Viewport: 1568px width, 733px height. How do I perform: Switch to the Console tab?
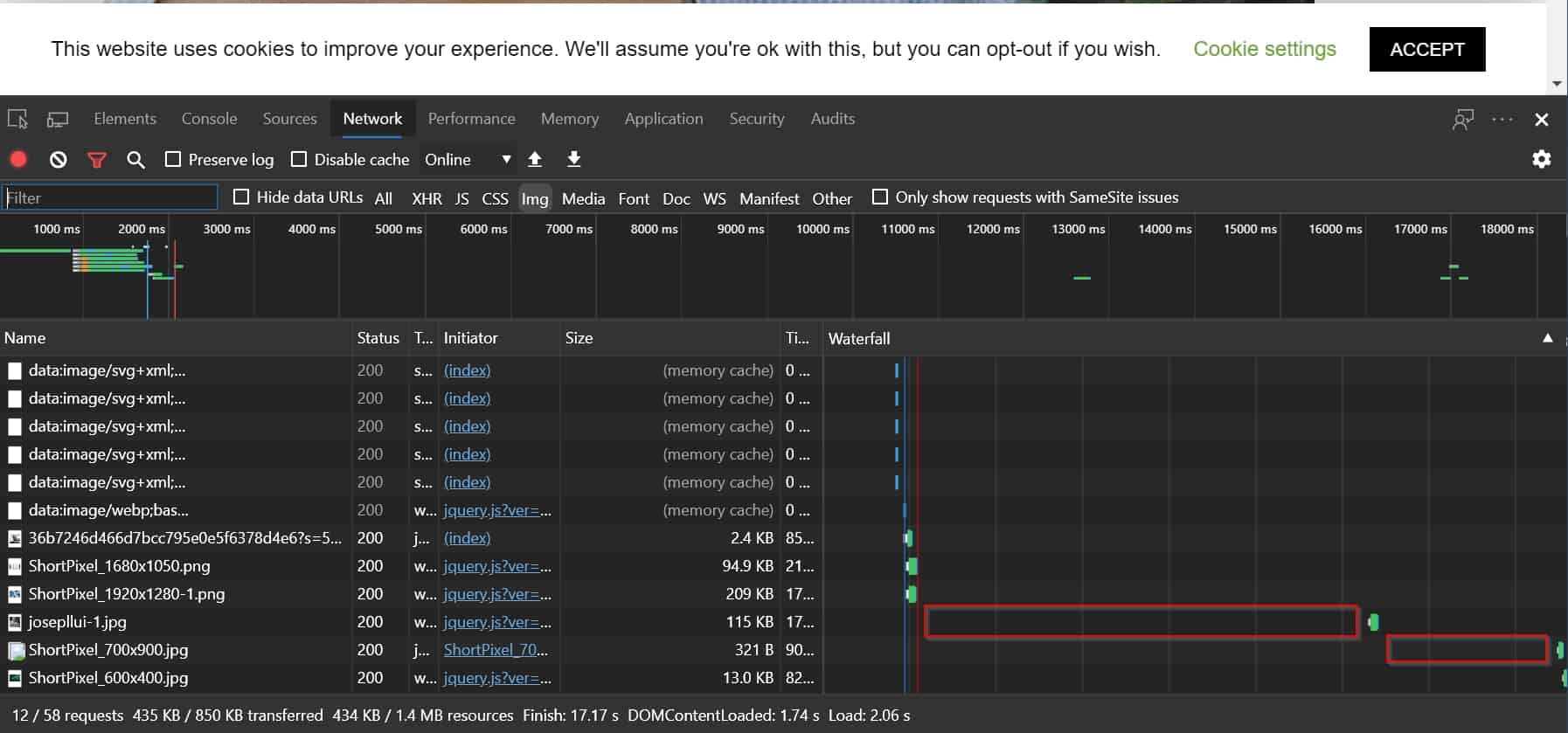pos(209,119)
